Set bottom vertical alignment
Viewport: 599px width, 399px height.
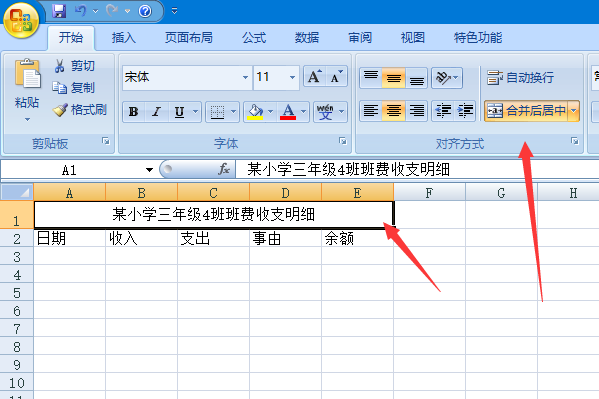tap(416, 78)
